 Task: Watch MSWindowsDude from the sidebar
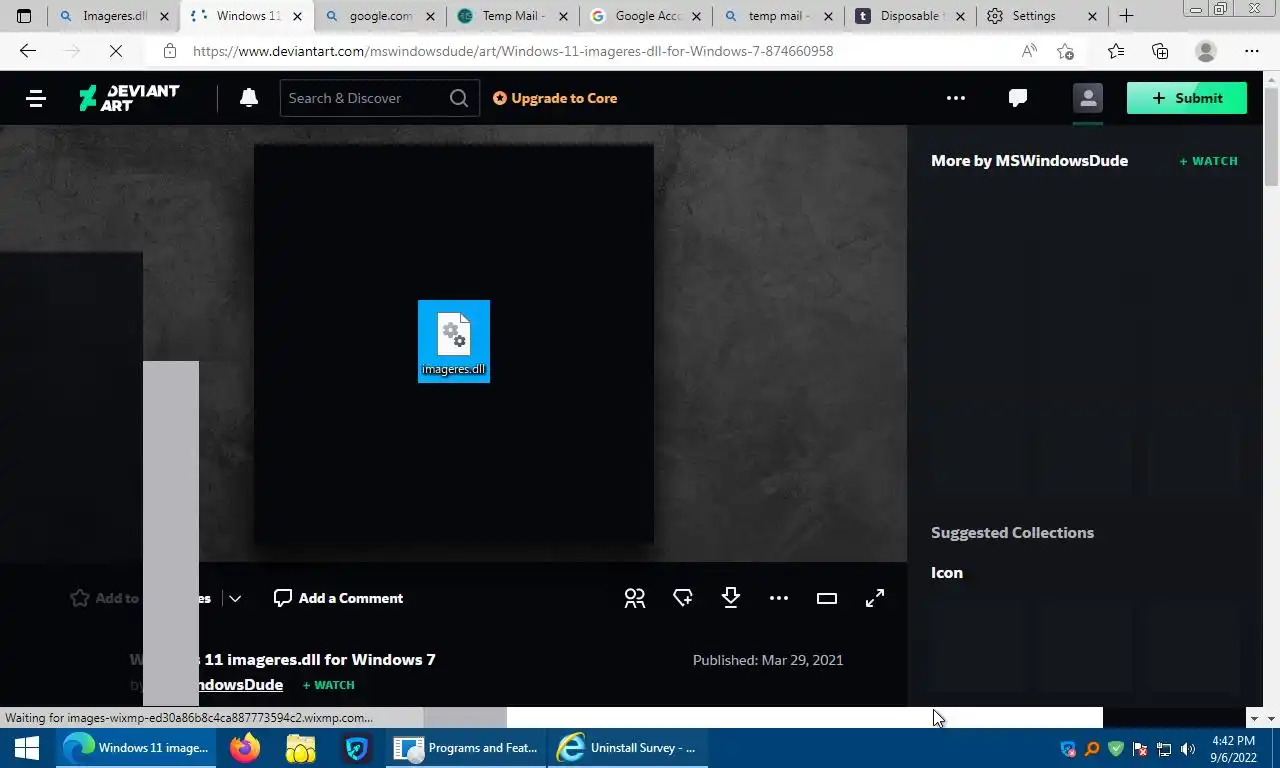coord(1209,161)
